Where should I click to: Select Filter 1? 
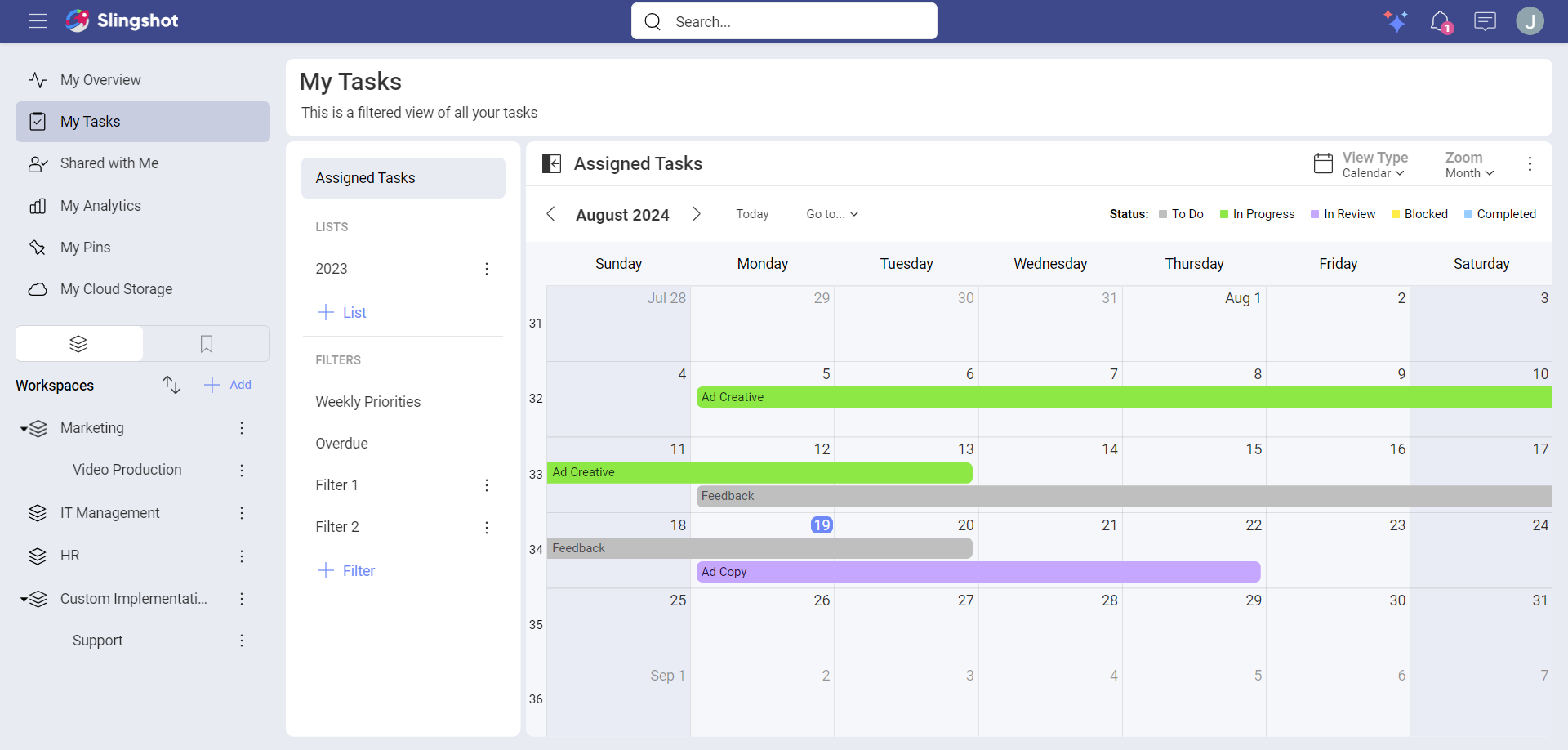point(337,485)
